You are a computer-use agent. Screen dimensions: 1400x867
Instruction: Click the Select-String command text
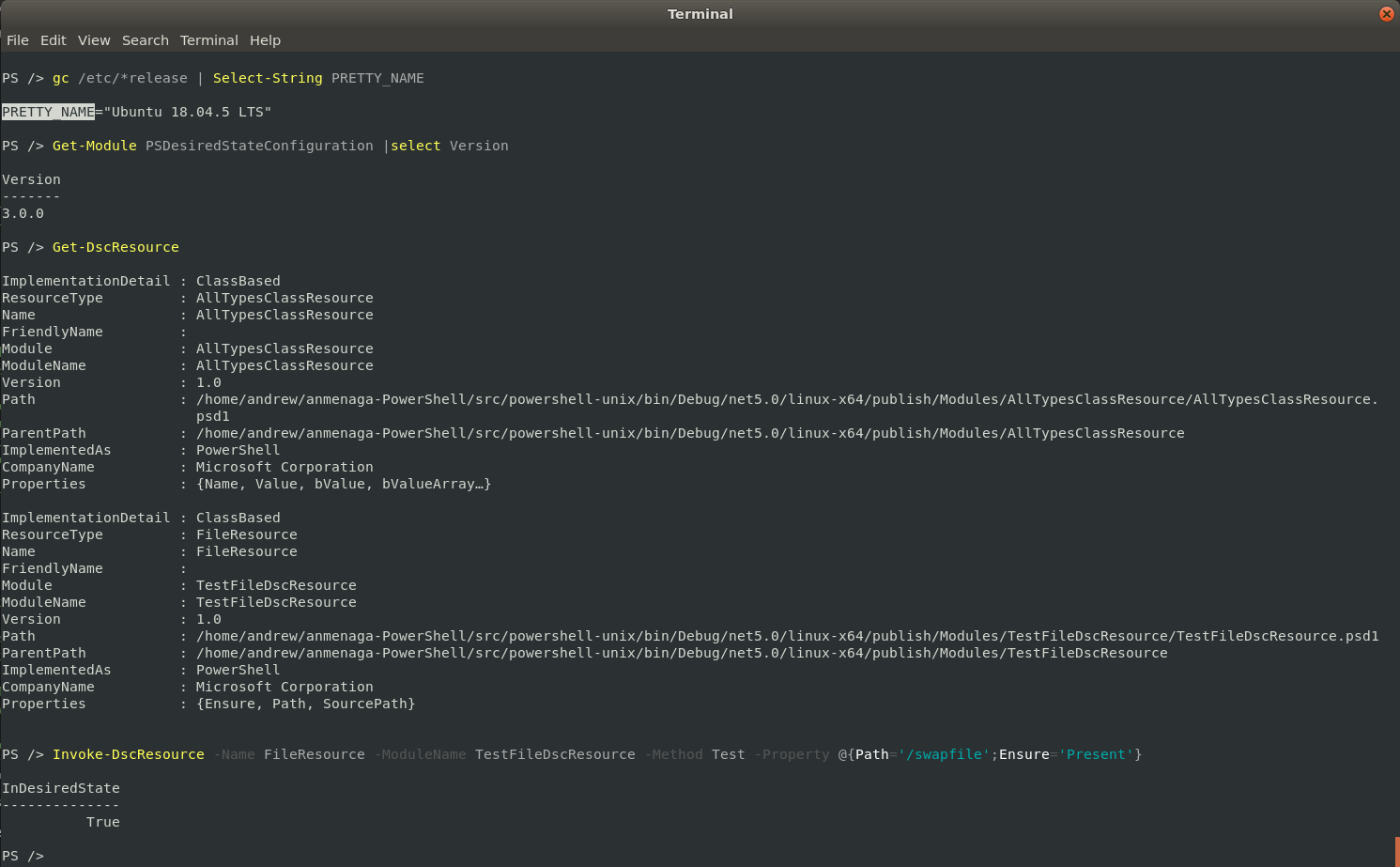click(268, 78)
